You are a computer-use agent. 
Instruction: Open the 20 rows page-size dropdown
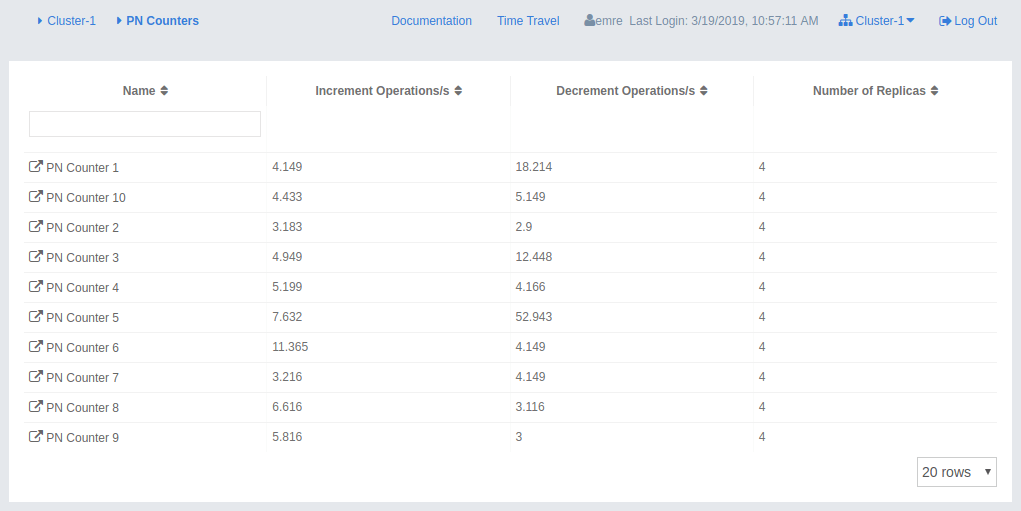(x=956, y=472)
